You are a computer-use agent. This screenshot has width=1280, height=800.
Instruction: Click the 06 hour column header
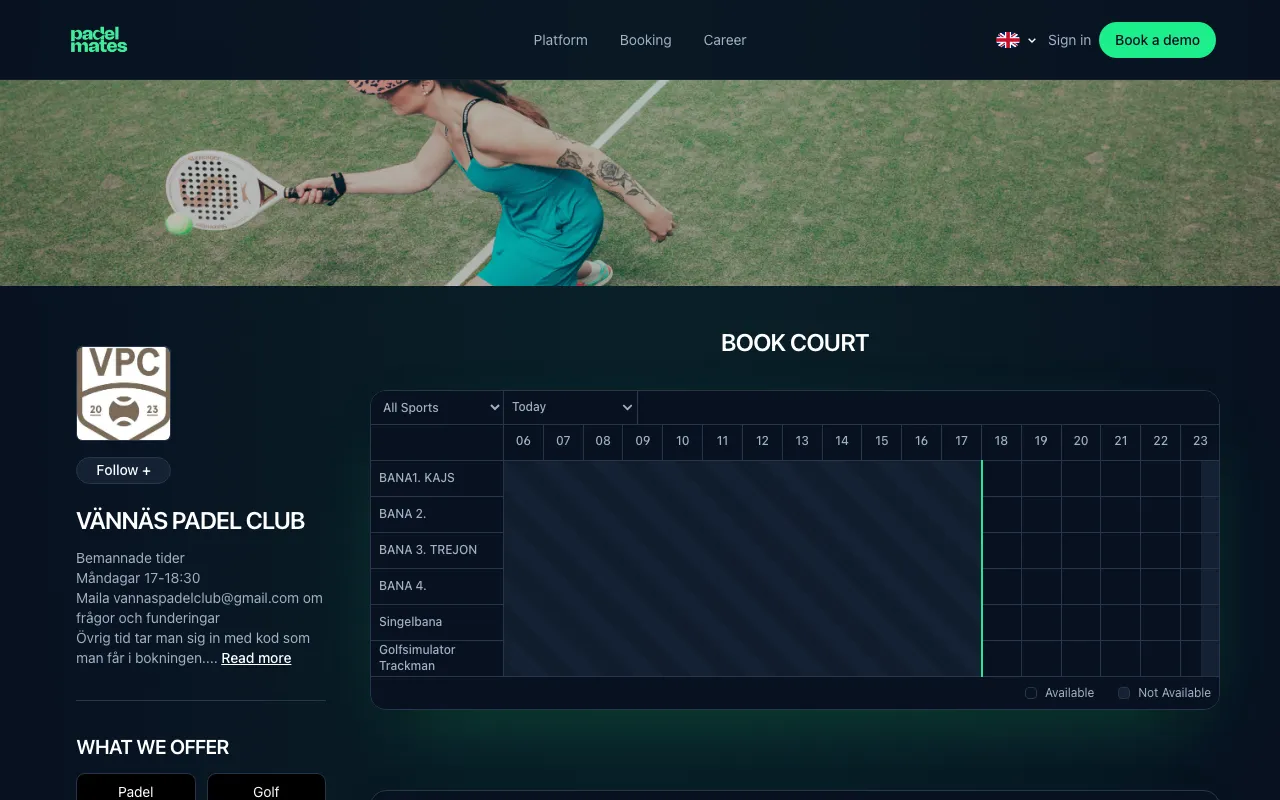tap(523, 441)
